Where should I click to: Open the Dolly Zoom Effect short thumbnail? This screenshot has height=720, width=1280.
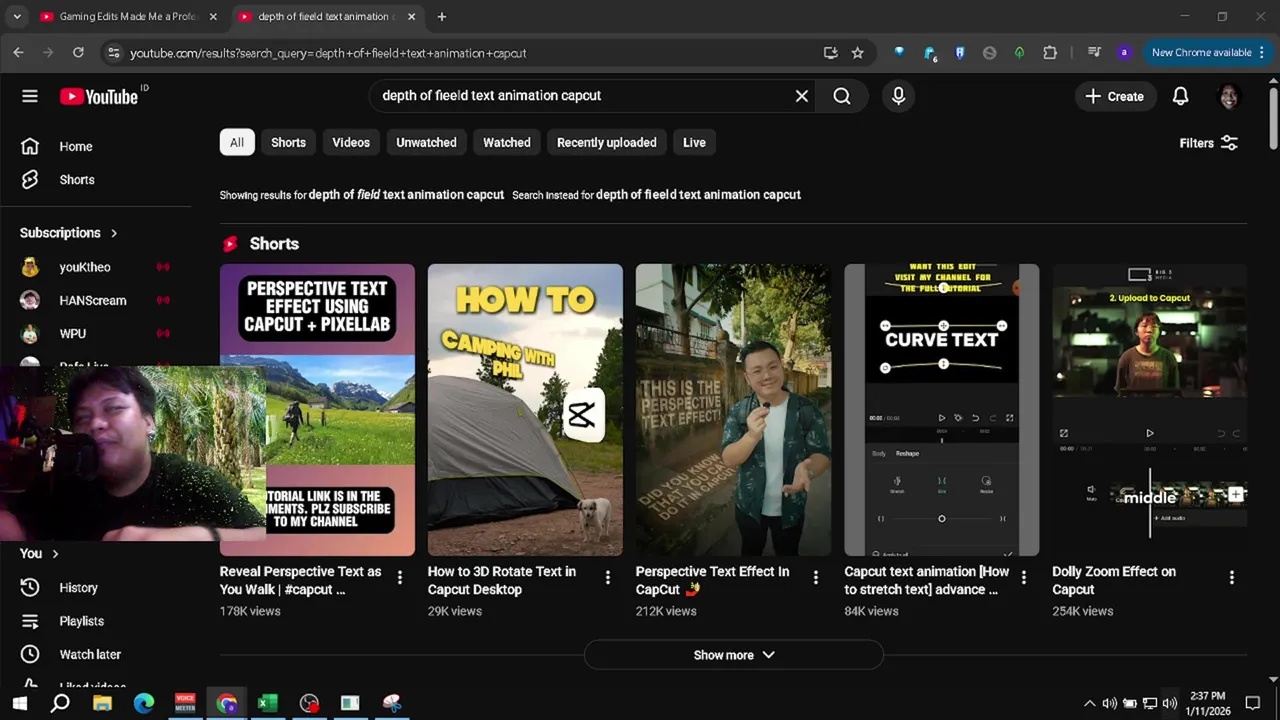(x=1149, y=410)
